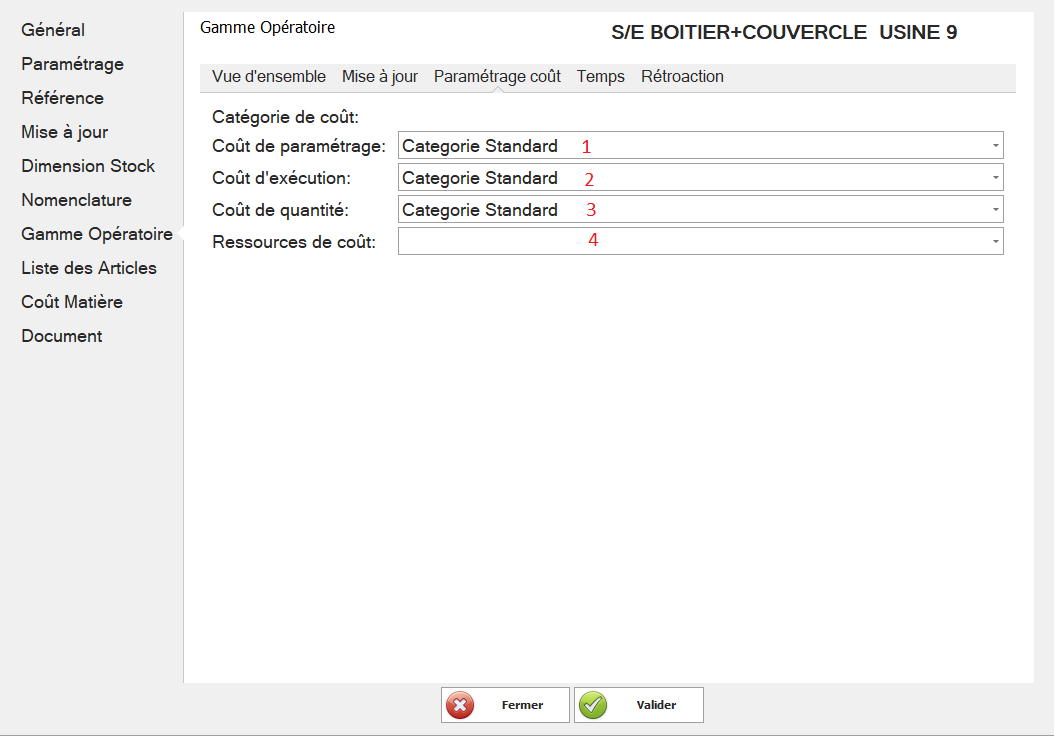This screenshot has width=1055, height=736.
Task: Click the red X icon on Fermer
Action: tap(460, 705)
